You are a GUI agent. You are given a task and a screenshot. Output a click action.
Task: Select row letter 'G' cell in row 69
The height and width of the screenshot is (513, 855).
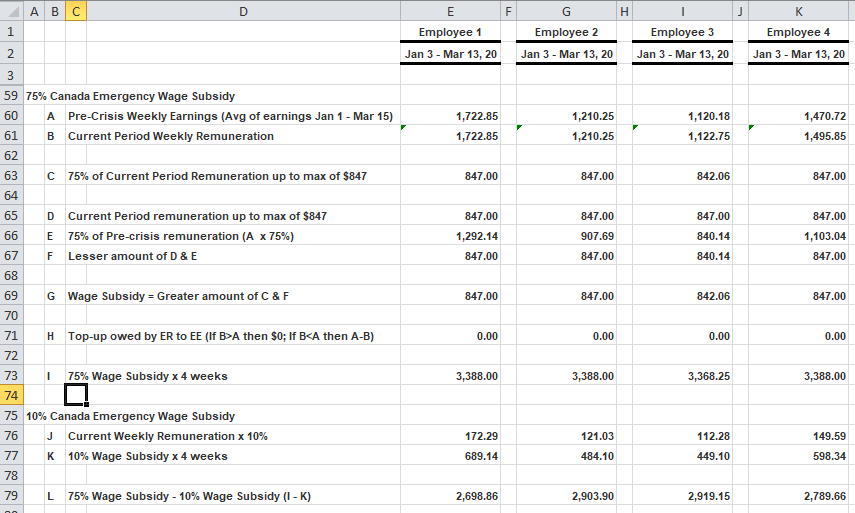(55, 296)
